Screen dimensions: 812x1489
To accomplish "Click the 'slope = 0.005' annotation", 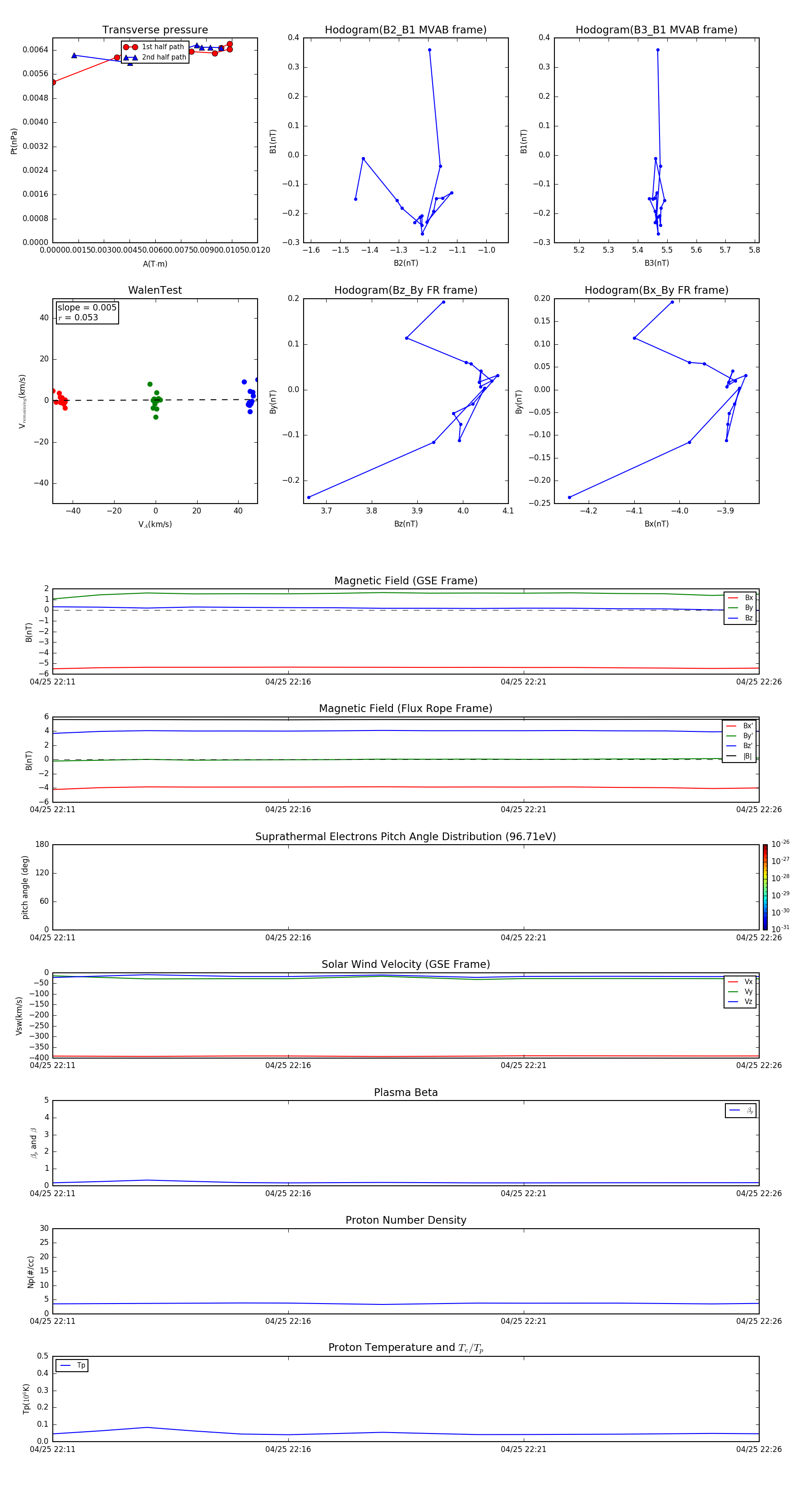I will 87,308.
